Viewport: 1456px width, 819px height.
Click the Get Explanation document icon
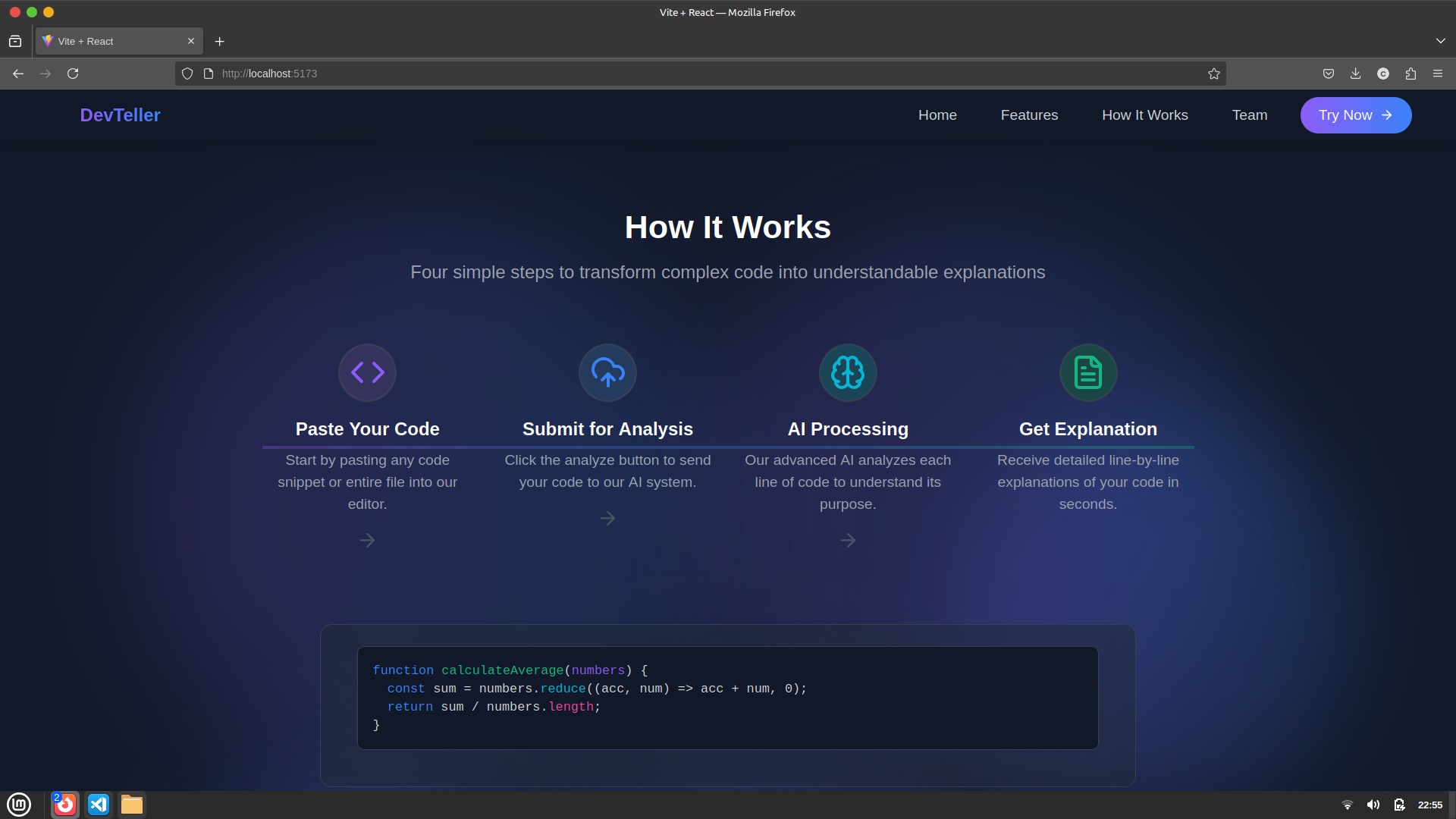coord(1088,372)
